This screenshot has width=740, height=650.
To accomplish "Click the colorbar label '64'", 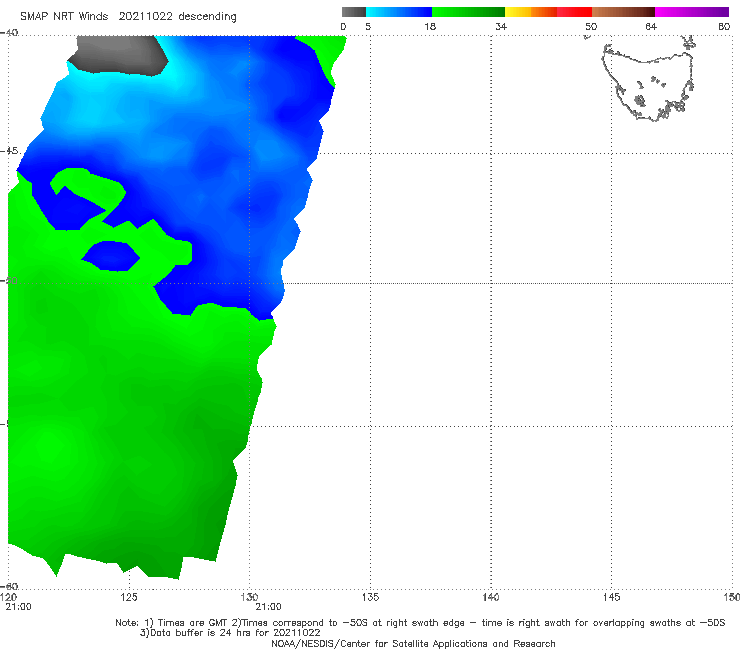I will tap(651, 26).
